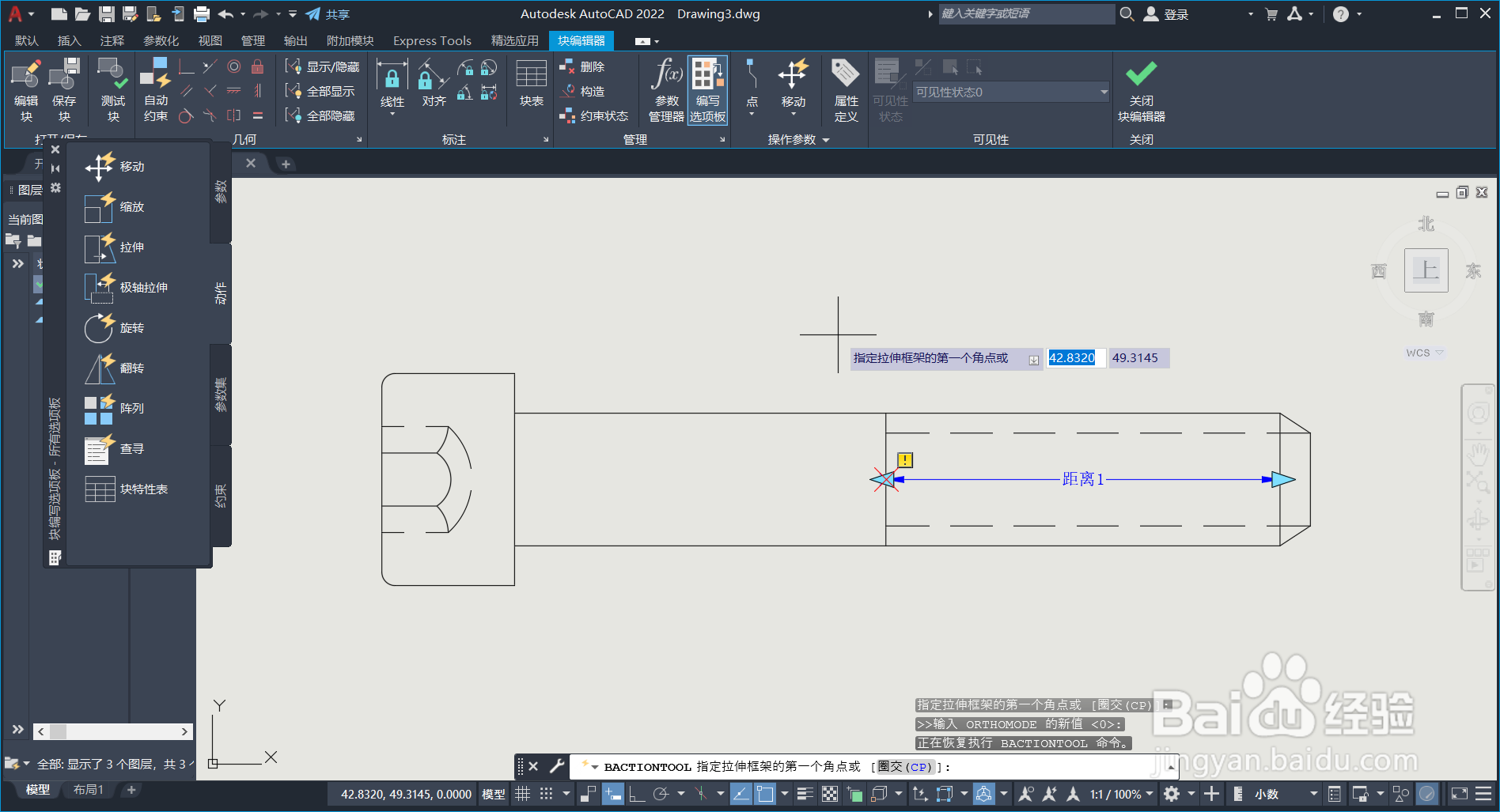Screen dimensions: 1500x812
Task: Toggle grid display in status bar
Action: (523, 794)
